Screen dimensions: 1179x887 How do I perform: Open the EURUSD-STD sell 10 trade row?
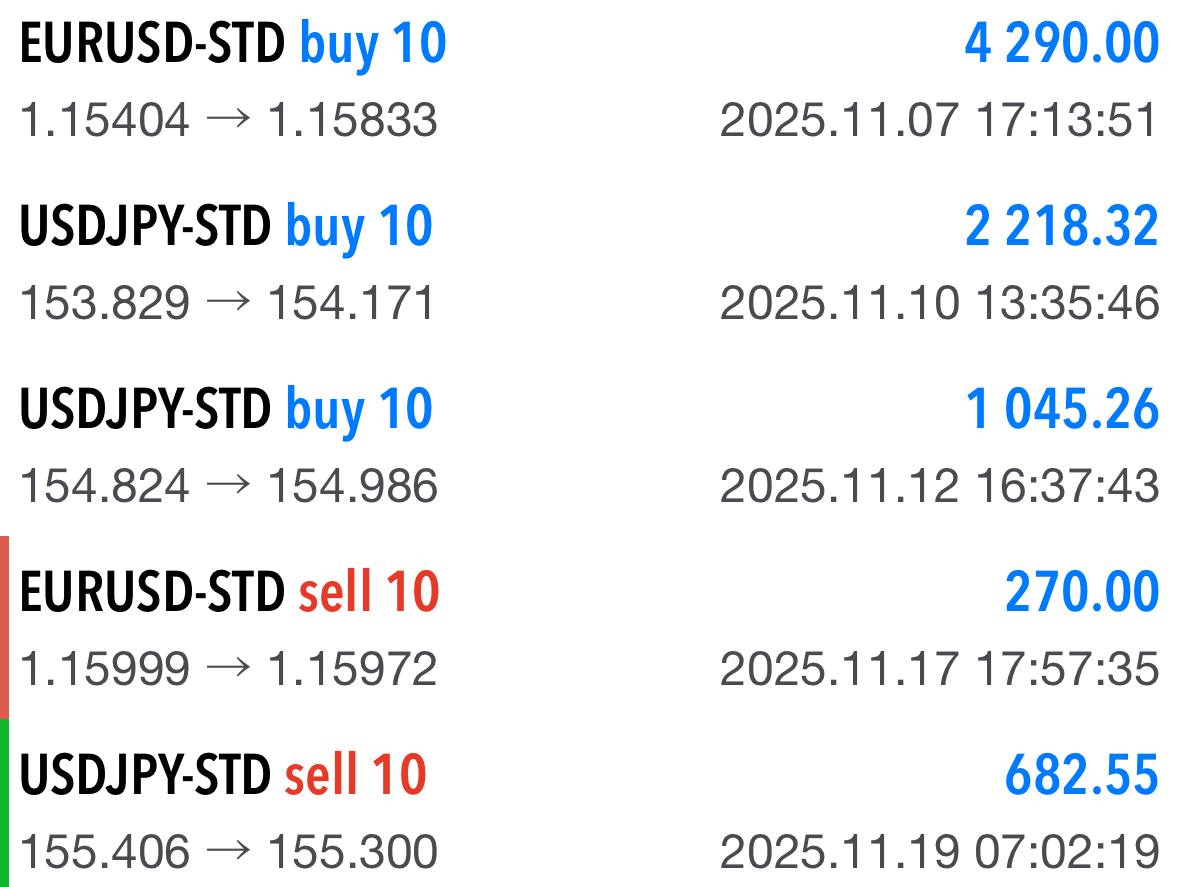point(590,628)
